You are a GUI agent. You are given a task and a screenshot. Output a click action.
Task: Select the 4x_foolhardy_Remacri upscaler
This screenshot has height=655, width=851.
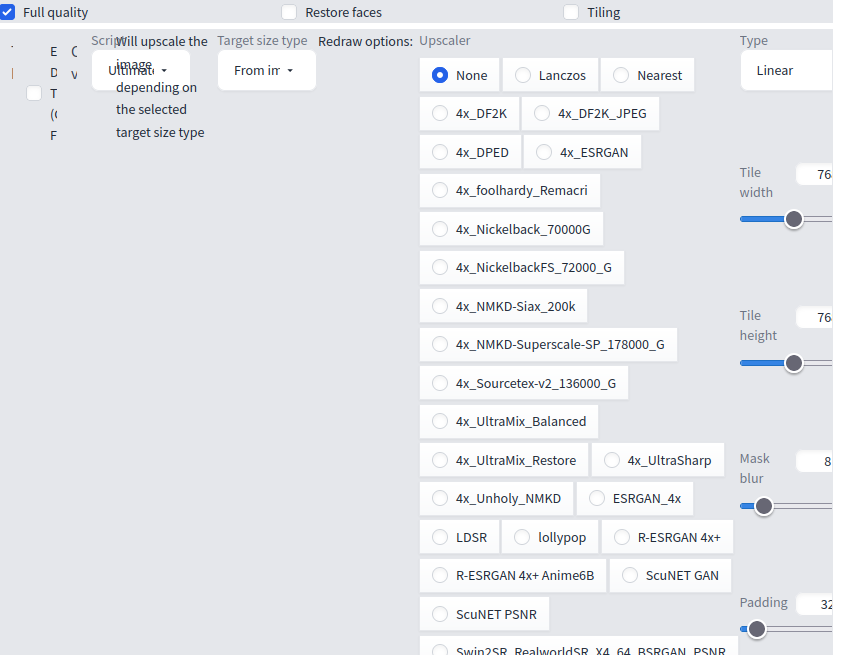tap(509, 190)
